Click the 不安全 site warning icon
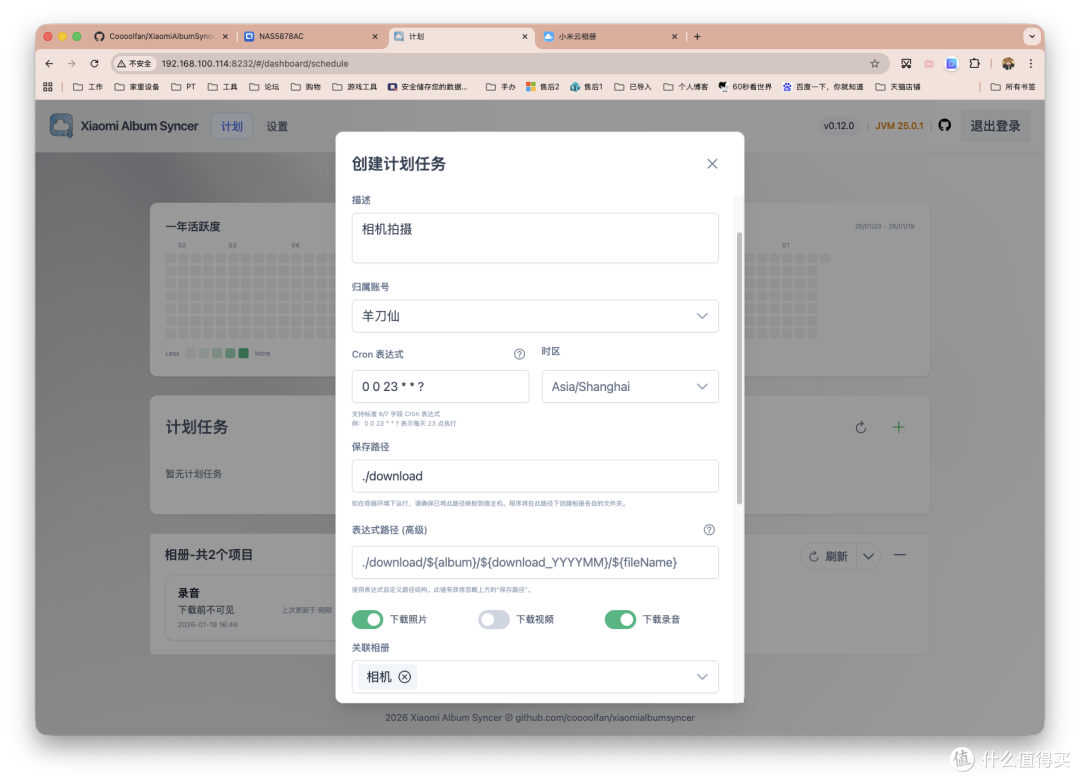 (134, 63)
